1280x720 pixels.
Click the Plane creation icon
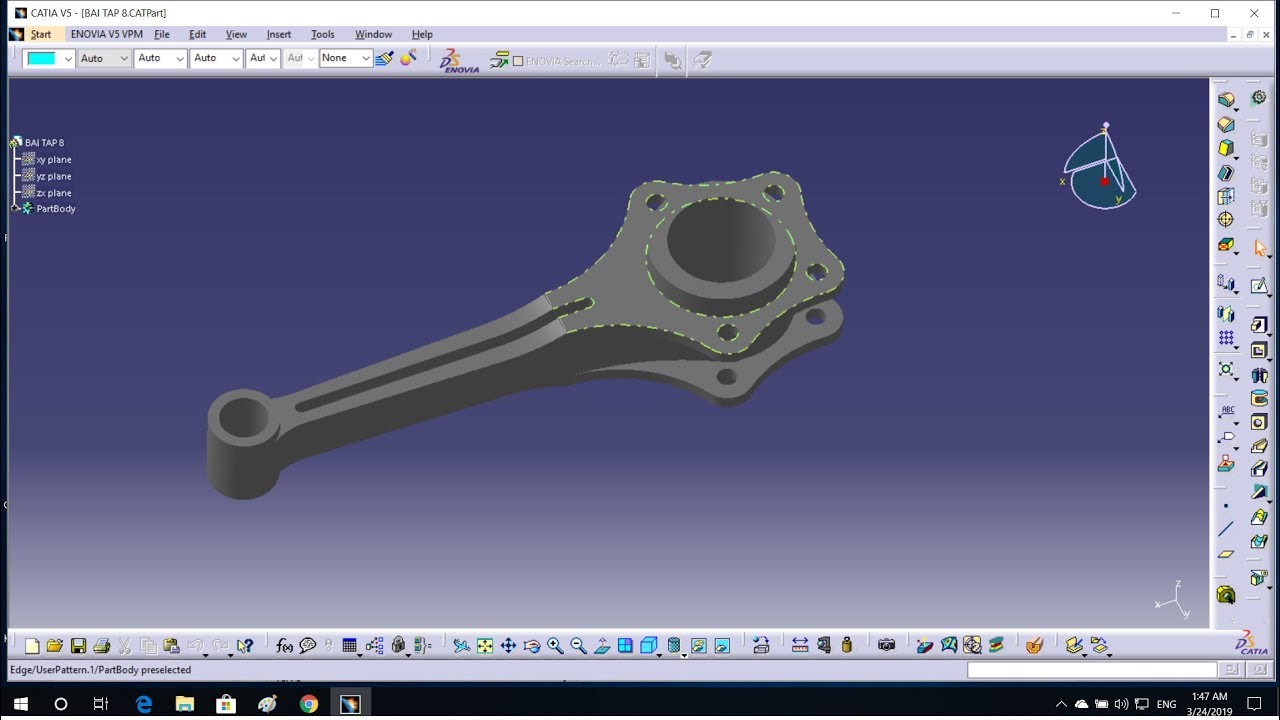1226,554
